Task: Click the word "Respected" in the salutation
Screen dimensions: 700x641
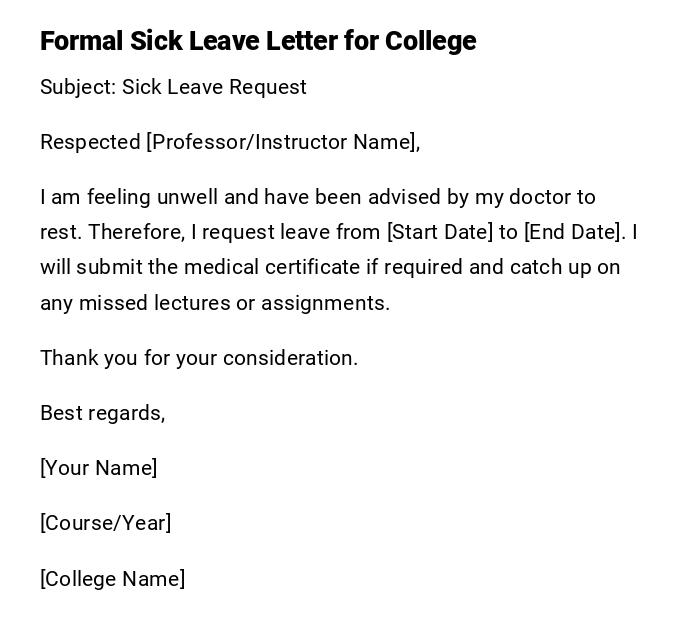Action: (90, 142)
